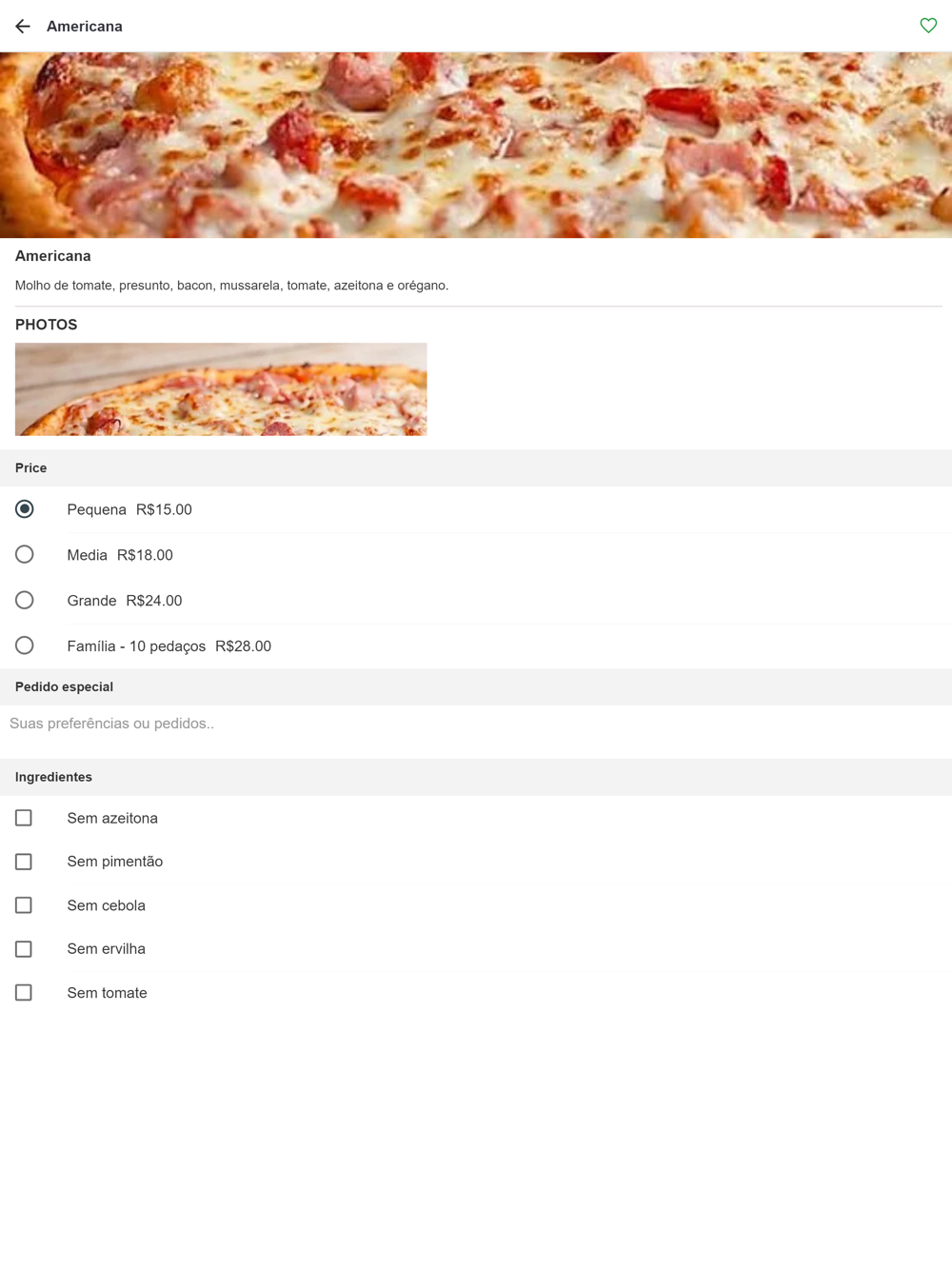Select the Pequena R$15.00 size option
The height and width of the screenshot is (1270, 952).
tap(476, 509)
